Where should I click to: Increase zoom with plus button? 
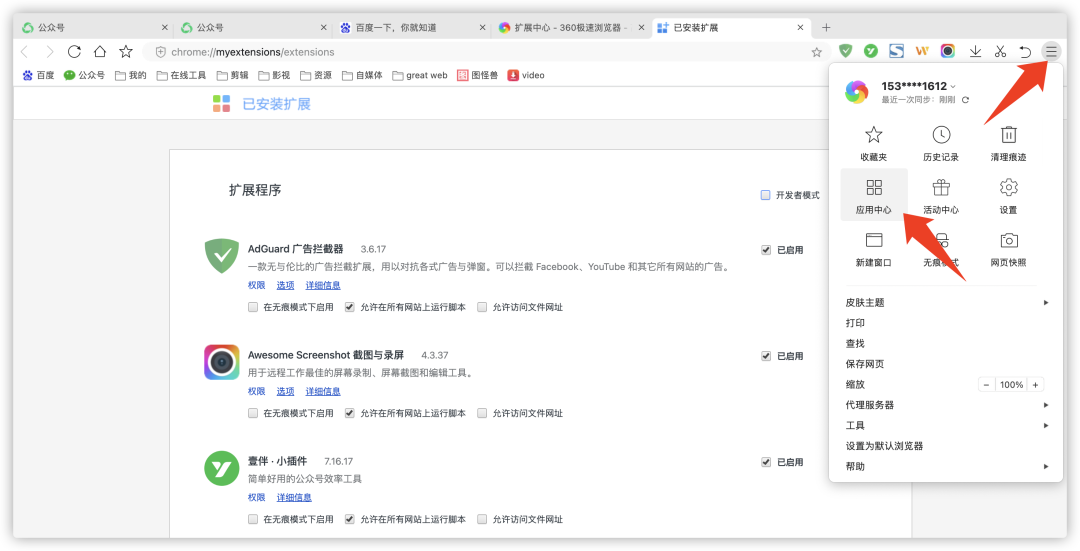(1035, 385)
